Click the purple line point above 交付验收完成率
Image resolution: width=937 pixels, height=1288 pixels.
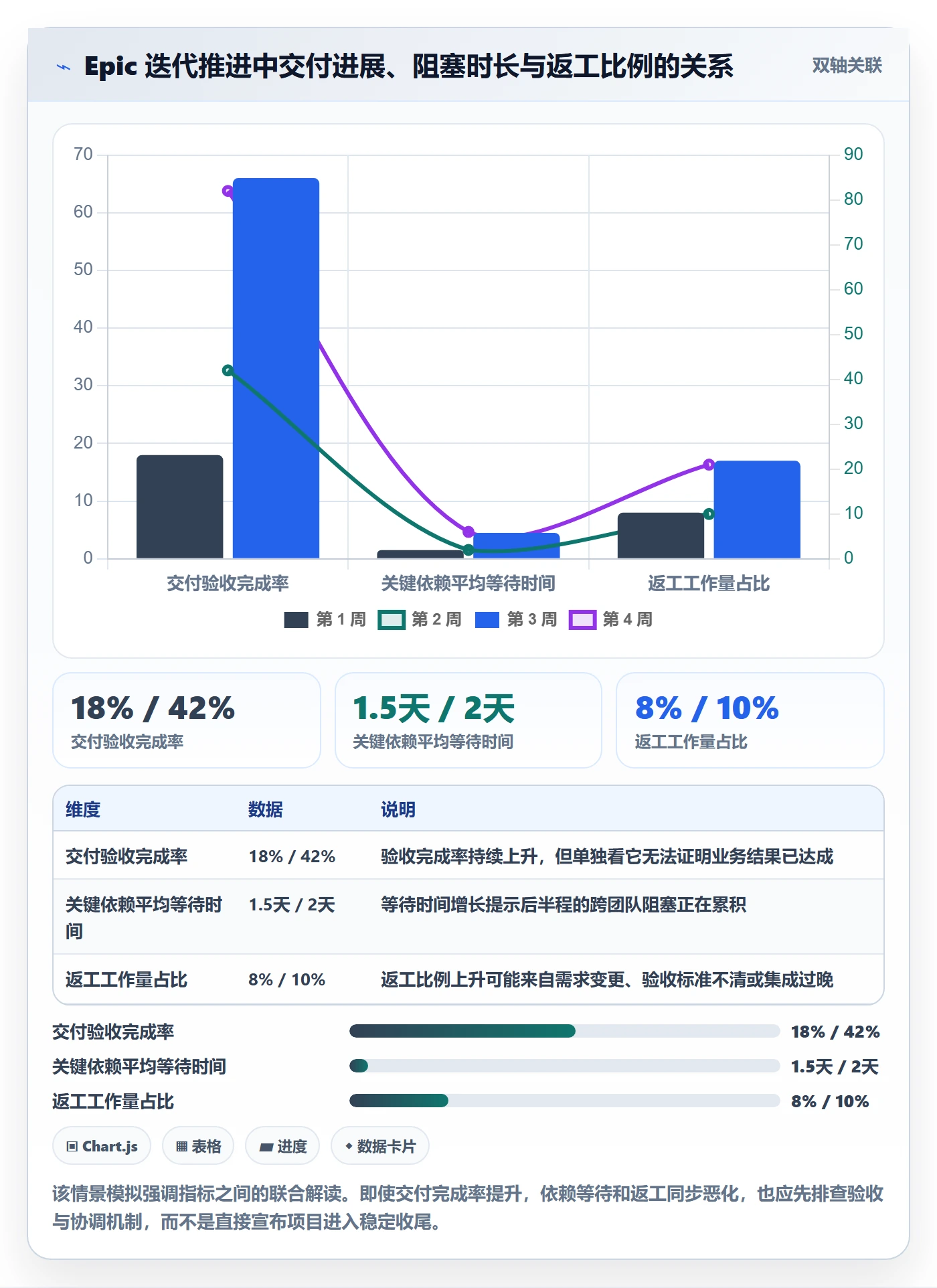tap(228, 191)
